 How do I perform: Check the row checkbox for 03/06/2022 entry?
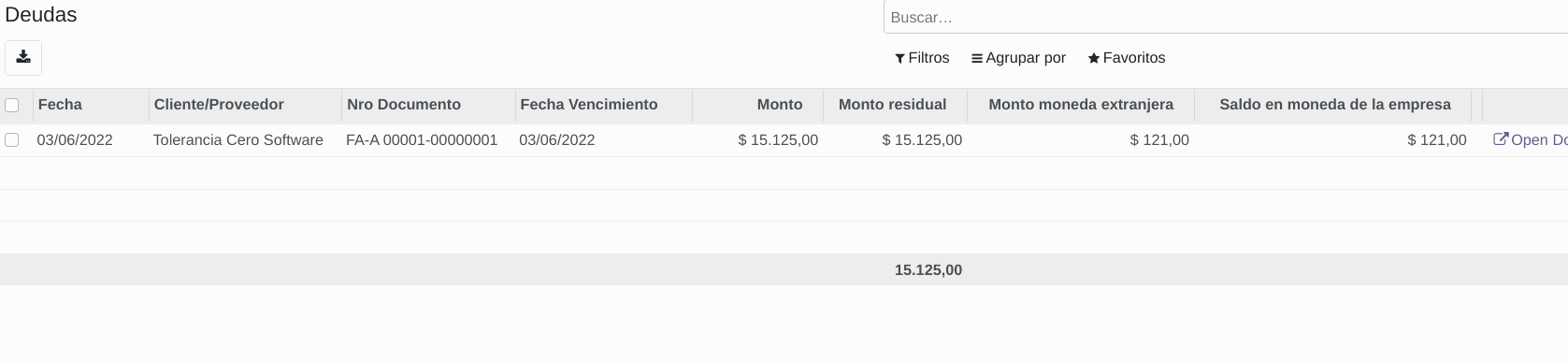tap(11, 139)
